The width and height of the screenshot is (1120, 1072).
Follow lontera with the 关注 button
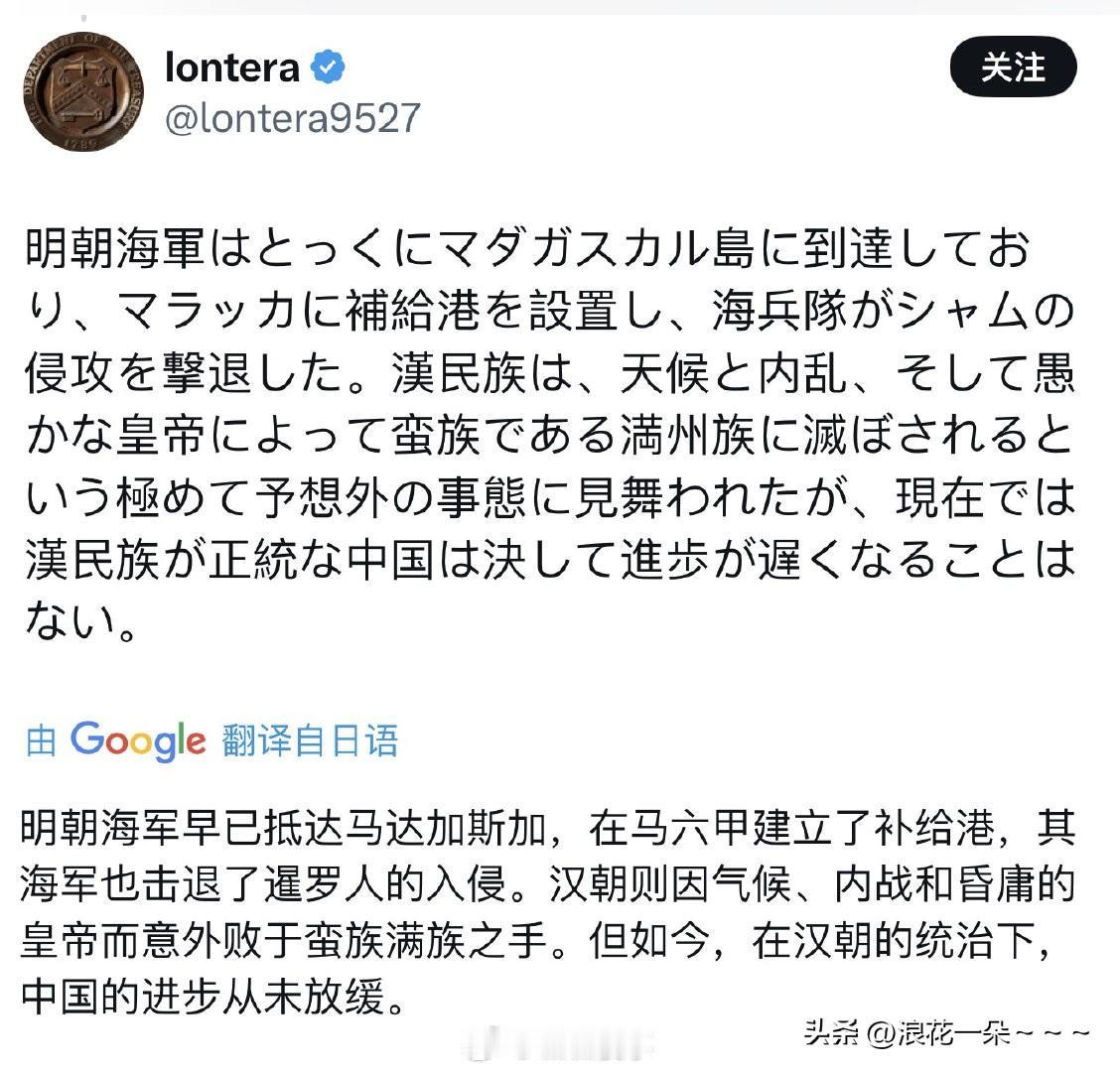[x=1013, y=67]
